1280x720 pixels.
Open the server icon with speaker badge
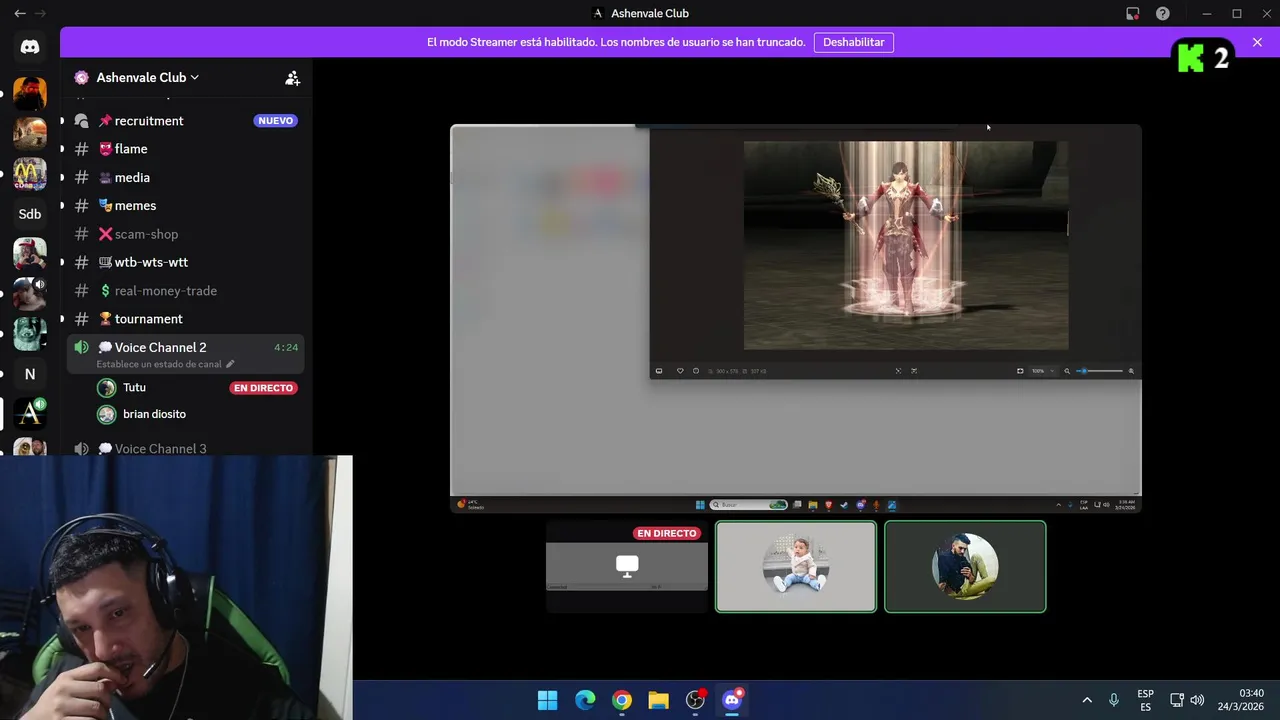click(x=30, y=294)
